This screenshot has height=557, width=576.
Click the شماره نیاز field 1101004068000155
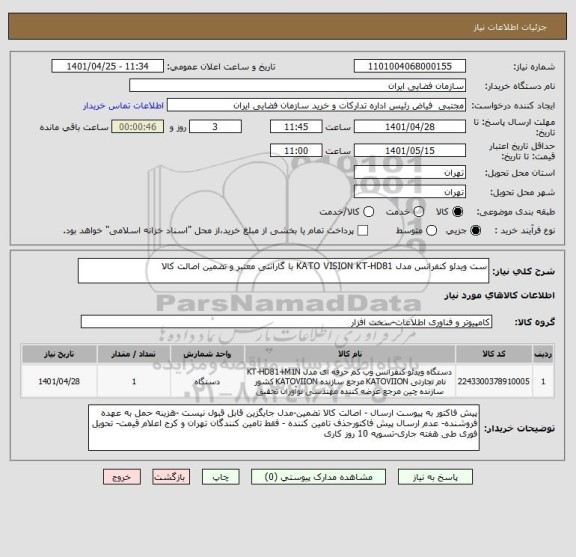click(410, 67)
